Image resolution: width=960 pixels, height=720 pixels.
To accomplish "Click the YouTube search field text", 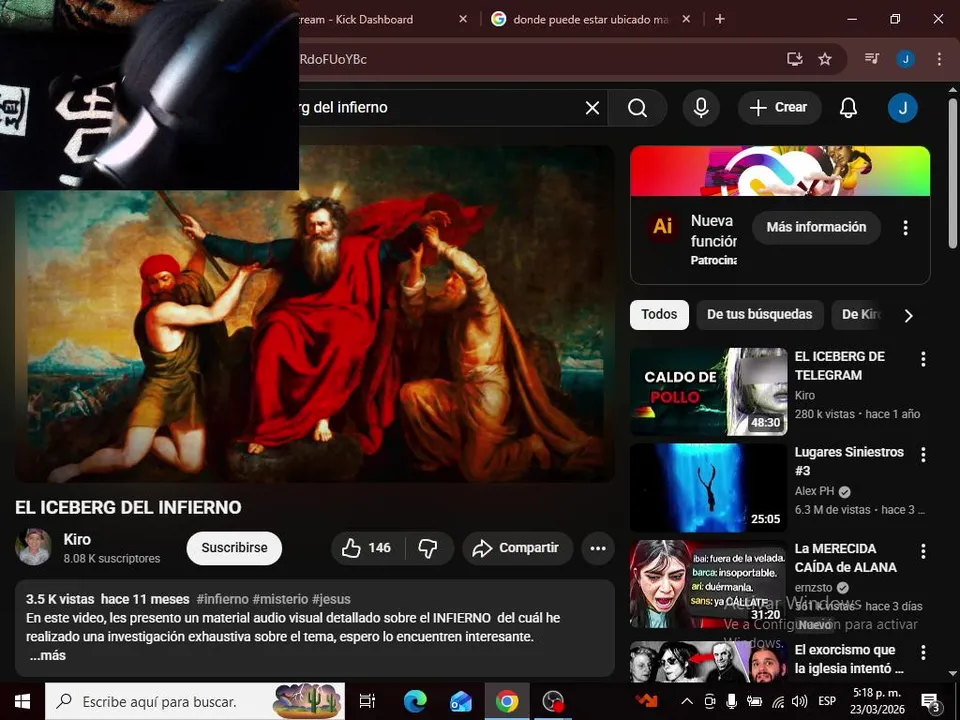I will 343,108.
